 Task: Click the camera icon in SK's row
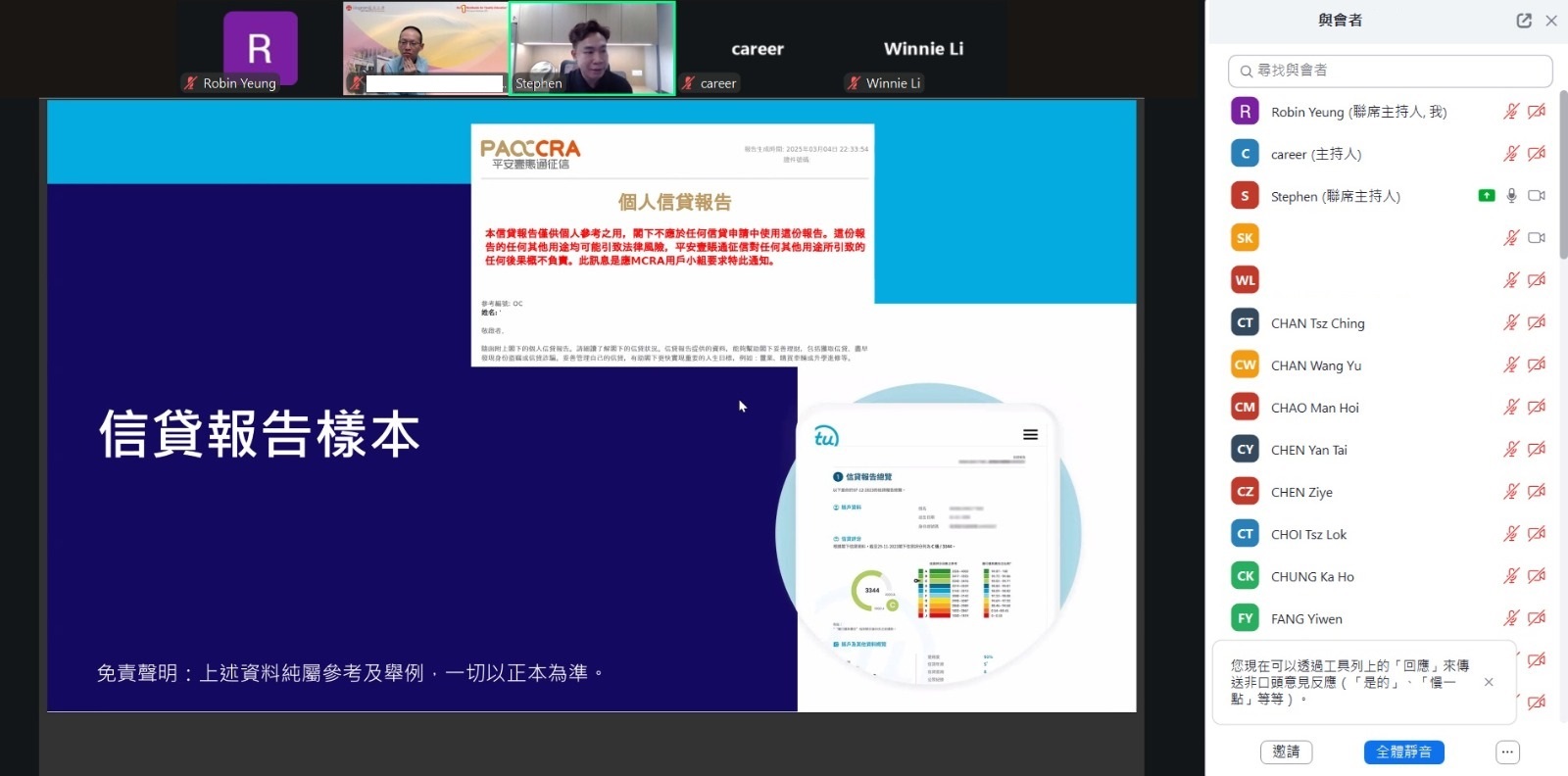click(1536, 238)
